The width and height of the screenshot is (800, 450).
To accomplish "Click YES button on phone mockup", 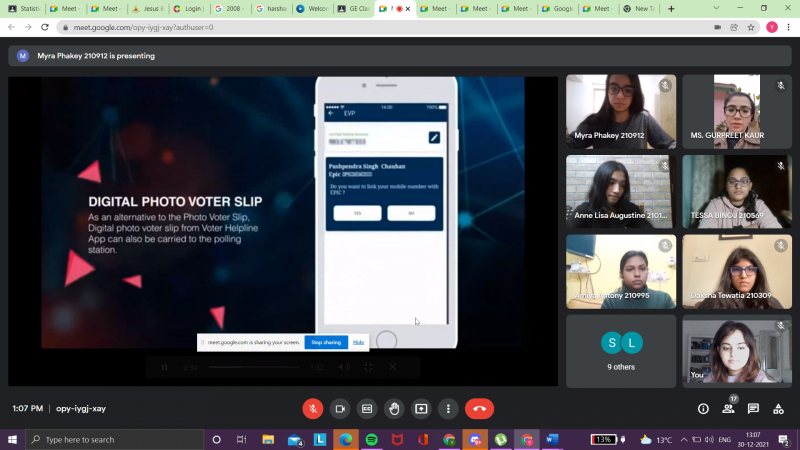I will (357, 213).
